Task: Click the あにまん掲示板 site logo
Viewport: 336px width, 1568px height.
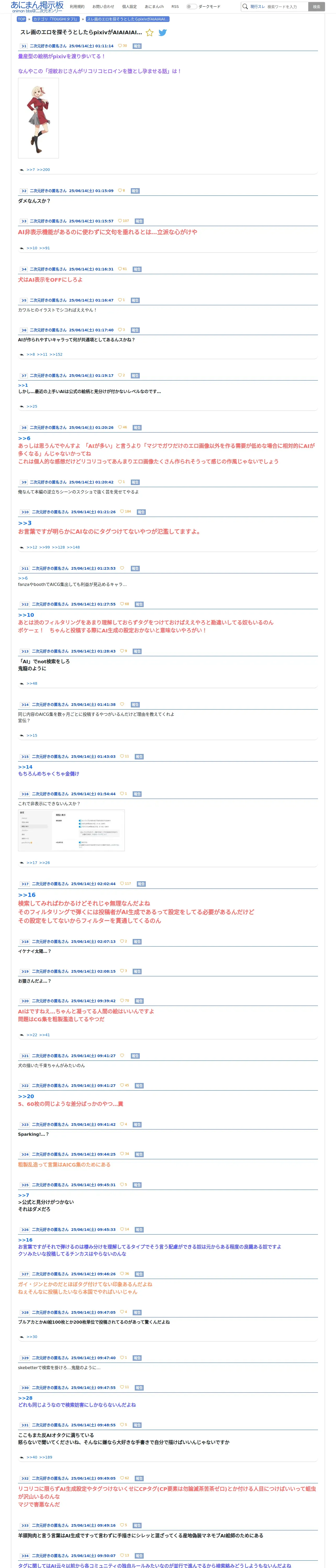Action: pos(37,7)
